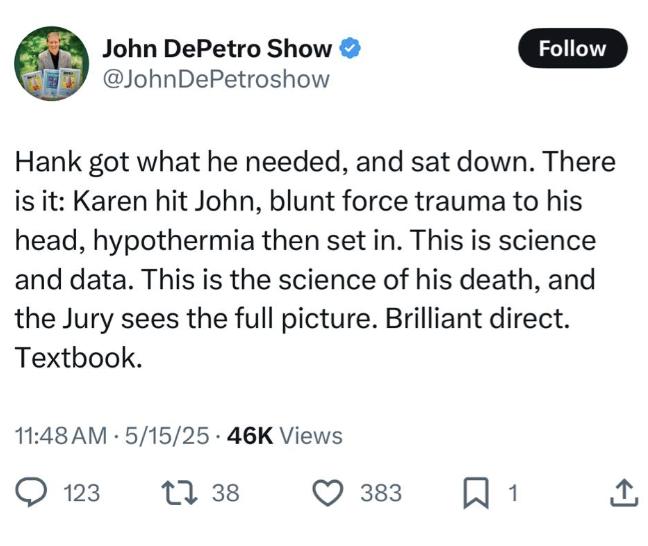Open the share upload arrow icon

pyautogui.click(x=622, y=492)
